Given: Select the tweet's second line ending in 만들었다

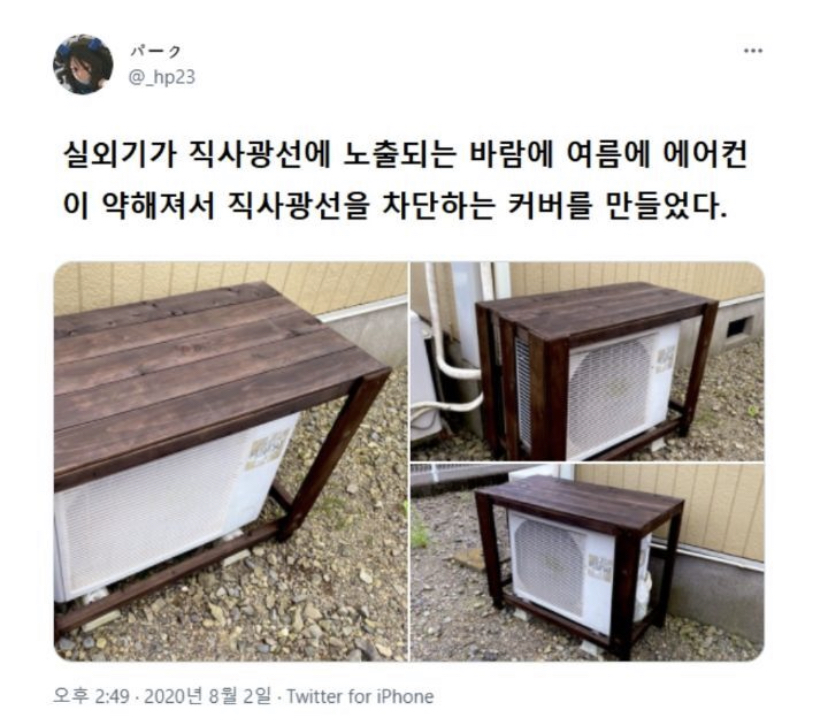Looking at the screenshot, I should (x=394, y=206).
